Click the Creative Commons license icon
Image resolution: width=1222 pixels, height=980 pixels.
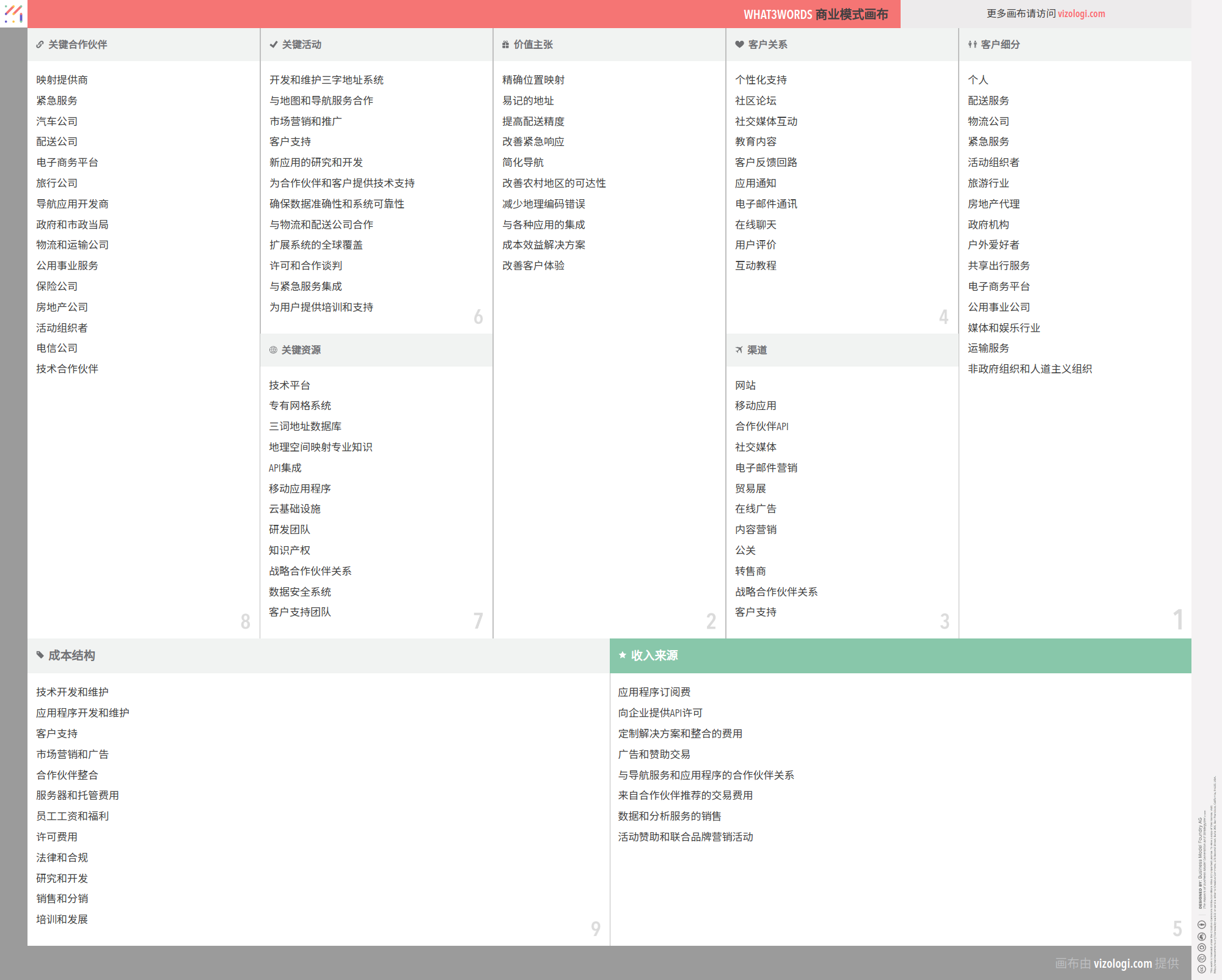pyautogui.click(x=1202, y=969)
